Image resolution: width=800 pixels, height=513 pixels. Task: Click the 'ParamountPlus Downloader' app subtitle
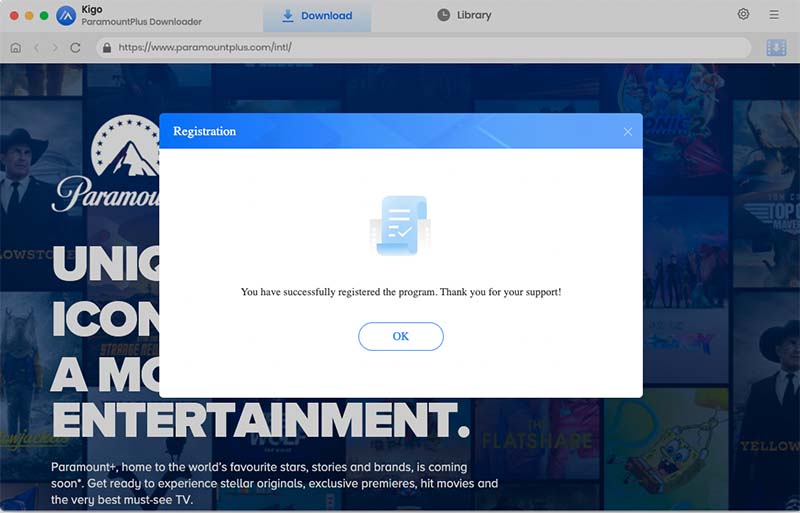(142, 22)
